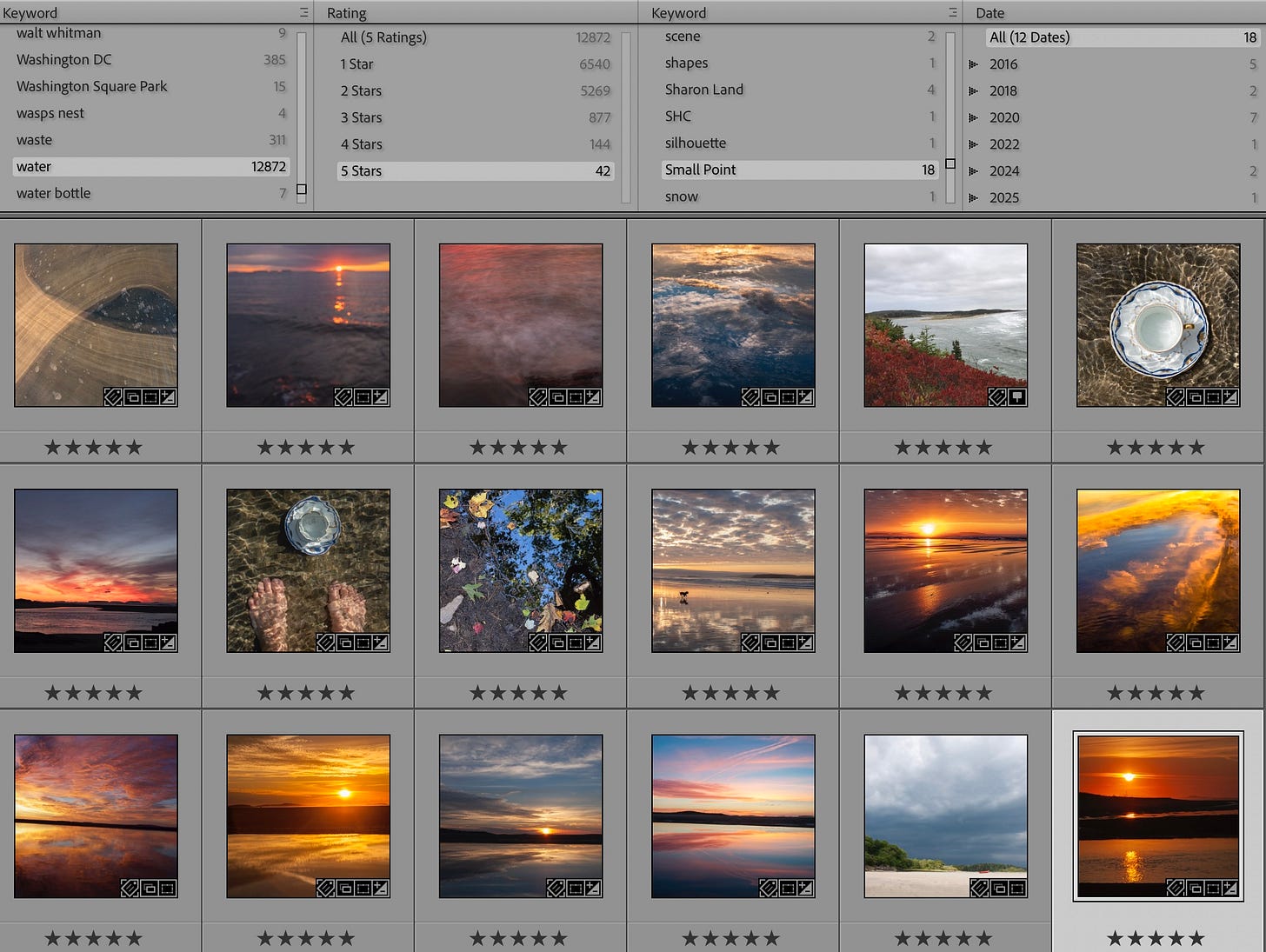Expand the 2020 date group
The width and height of the screenshot is (1266, 952).
[973, 117]
